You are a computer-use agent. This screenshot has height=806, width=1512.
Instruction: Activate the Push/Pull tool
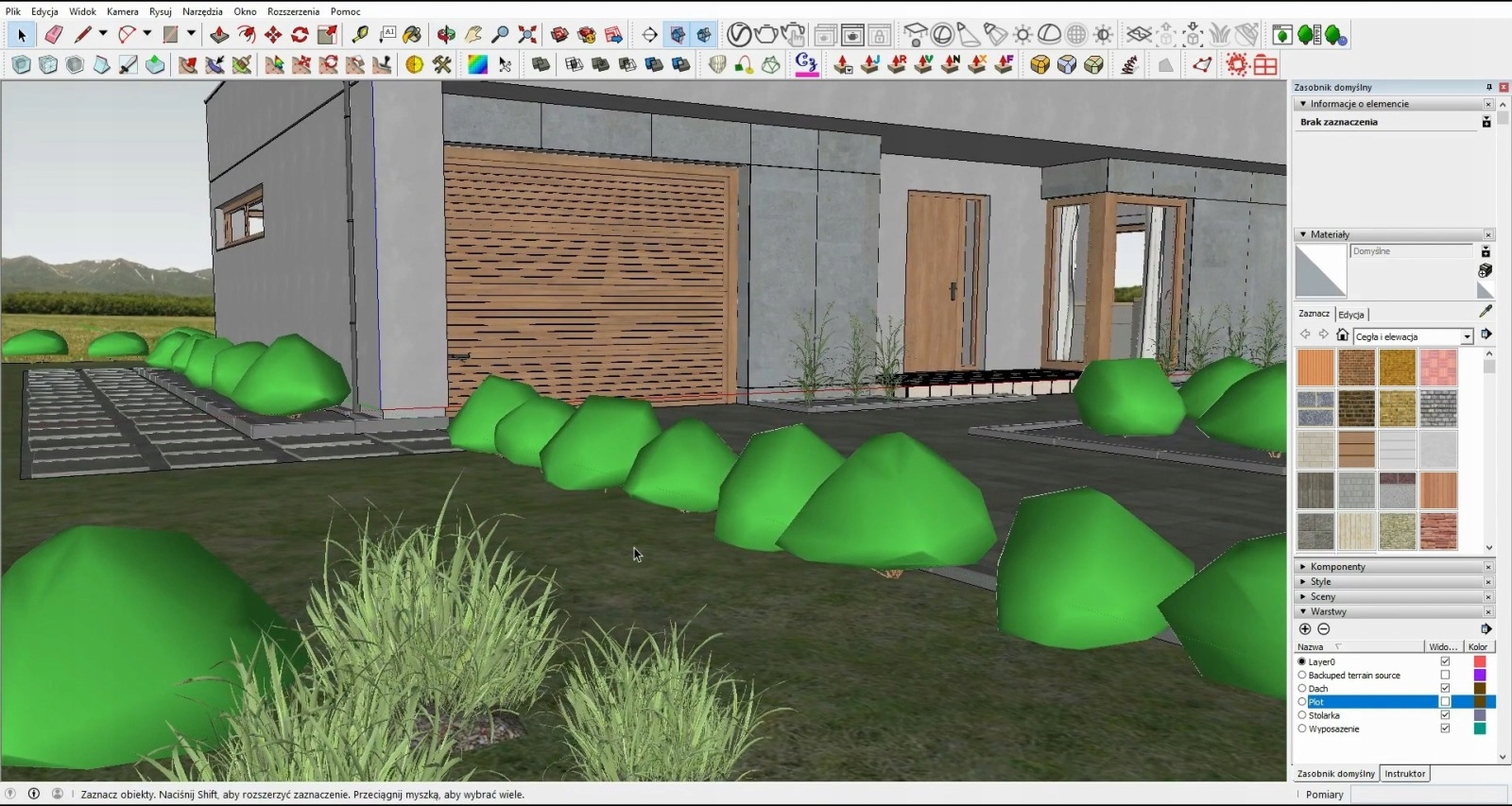point(219,35)
